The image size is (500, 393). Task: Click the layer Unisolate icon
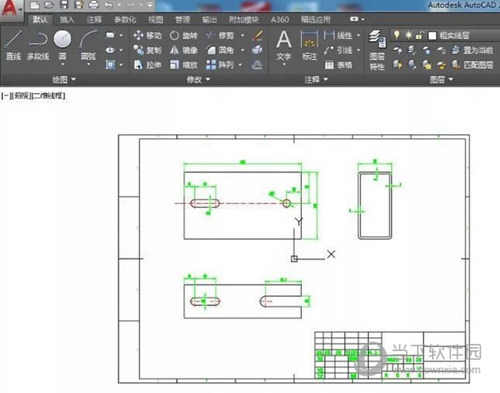point(412,65)
